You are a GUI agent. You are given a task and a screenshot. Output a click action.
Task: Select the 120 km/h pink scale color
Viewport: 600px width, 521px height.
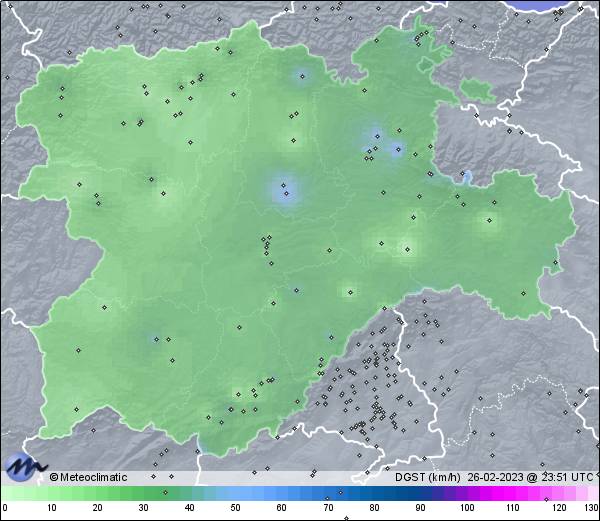557,494
